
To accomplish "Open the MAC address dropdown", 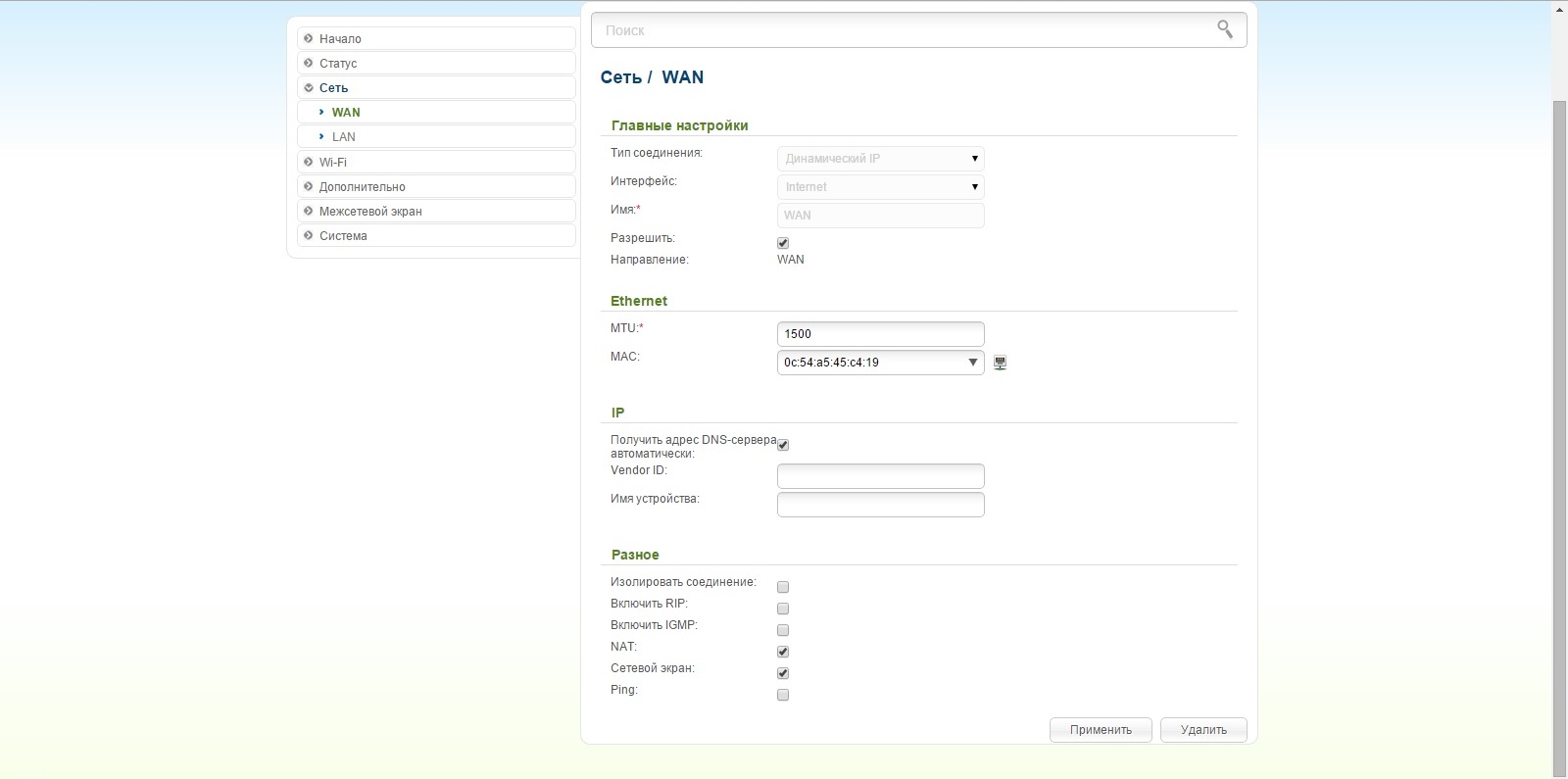I will [972, 363].
